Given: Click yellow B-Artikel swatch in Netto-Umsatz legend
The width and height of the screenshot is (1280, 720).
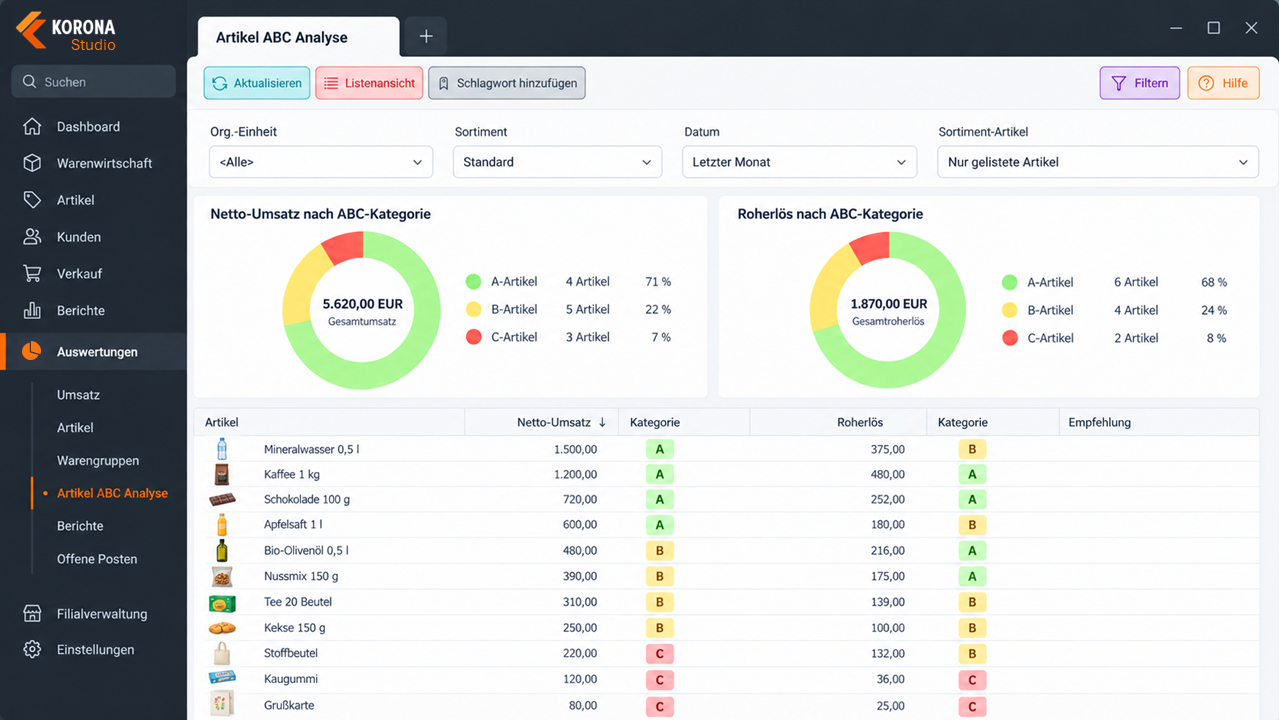Looking at the screenshot, I should point(473,309).
